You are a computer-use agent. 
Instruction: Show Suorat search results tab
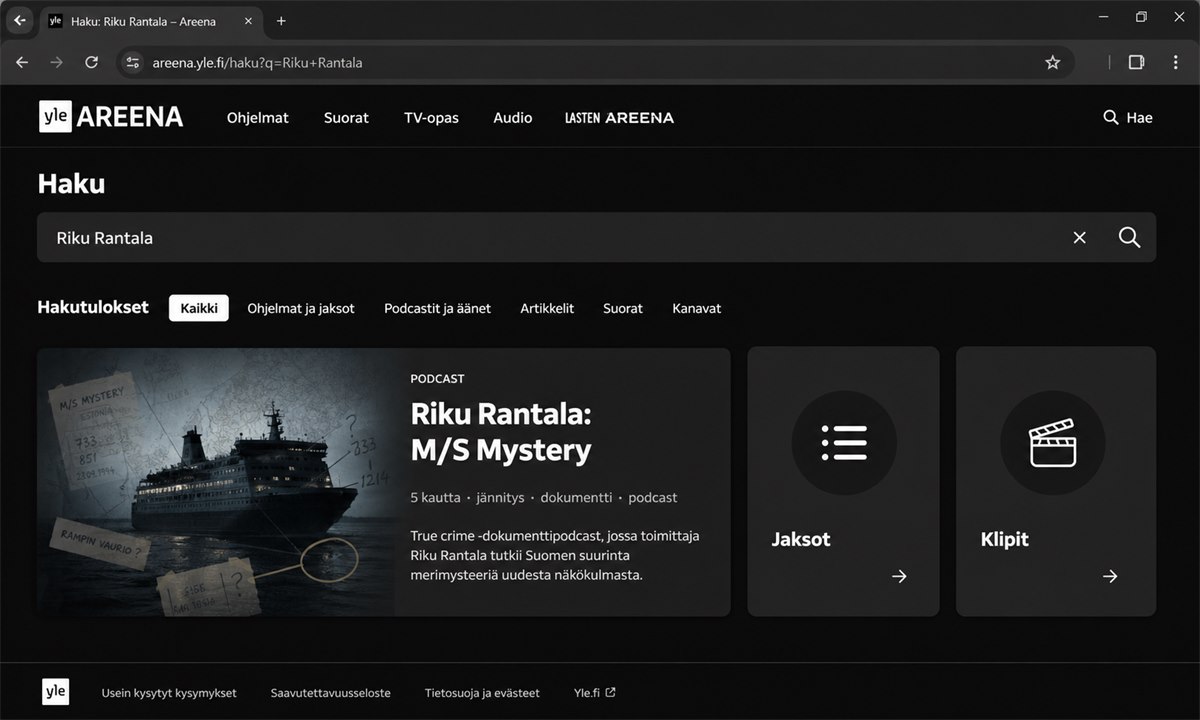pos(622,308)
